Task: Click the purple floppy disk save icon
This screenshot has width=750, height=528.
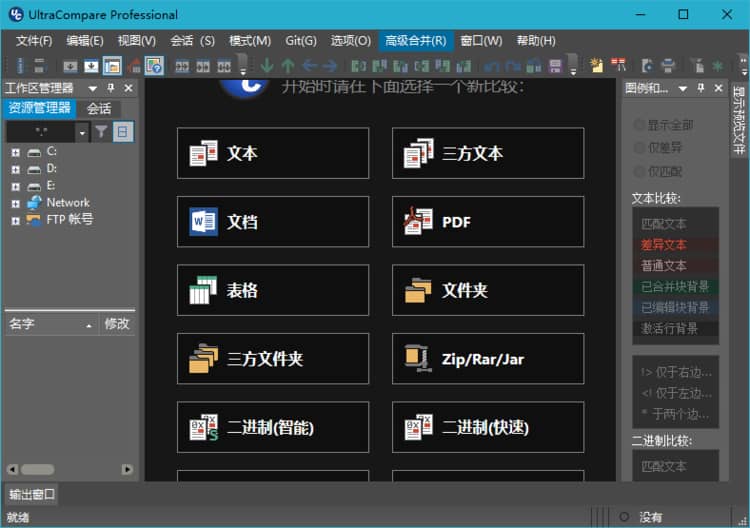Action: pos(556,66)
